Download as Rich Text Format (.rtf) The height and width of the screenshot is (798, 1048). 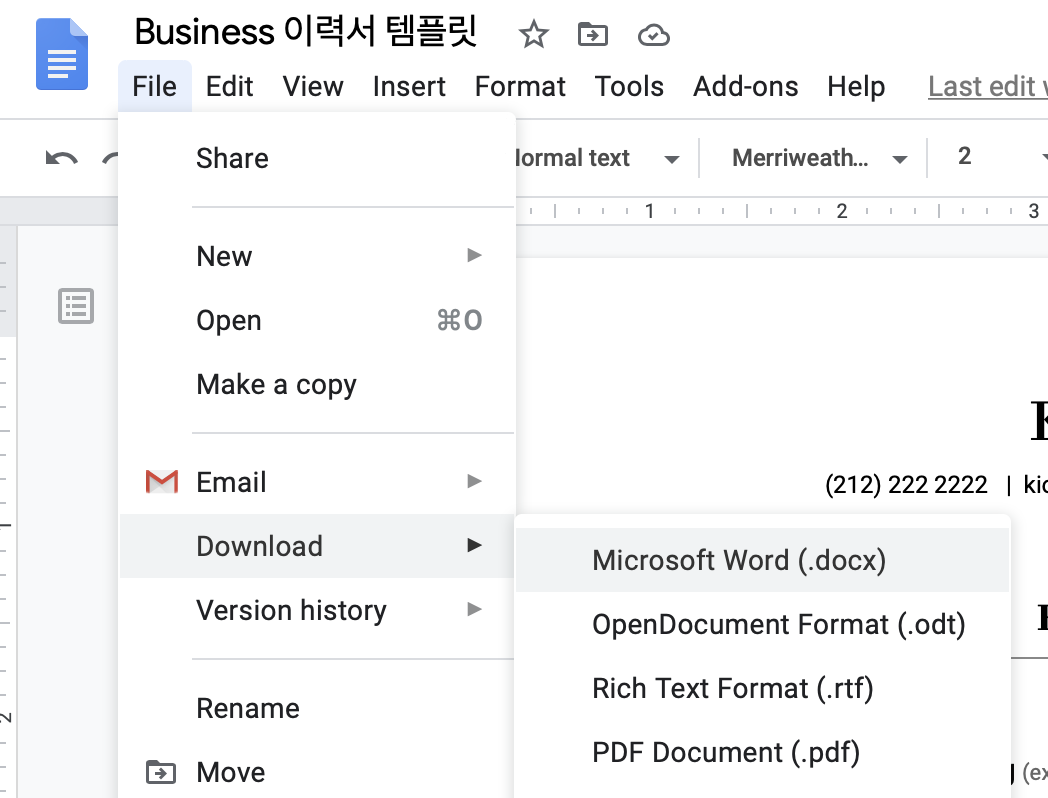coord(762,688)
